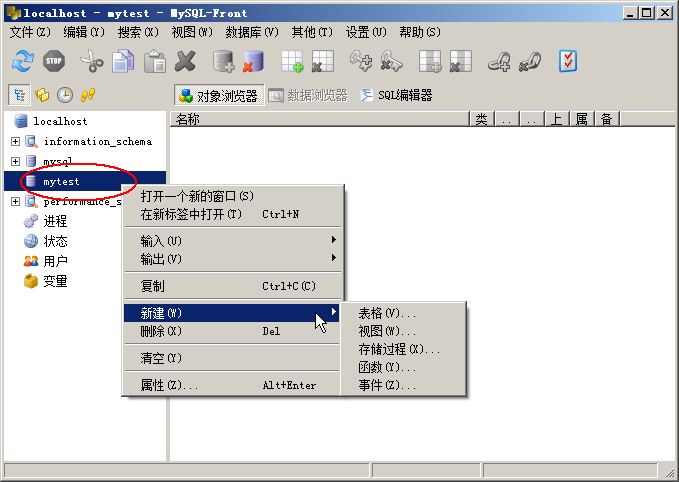The width and height of the screenshot is (679, 482).
Task: Toggle the yellow footprints icon
Action: pos(88,95)
